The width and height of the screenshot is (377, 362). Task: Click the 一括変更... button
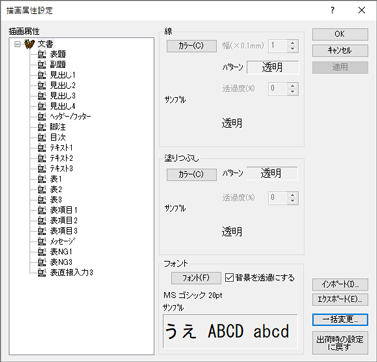(x=340, y=320)
